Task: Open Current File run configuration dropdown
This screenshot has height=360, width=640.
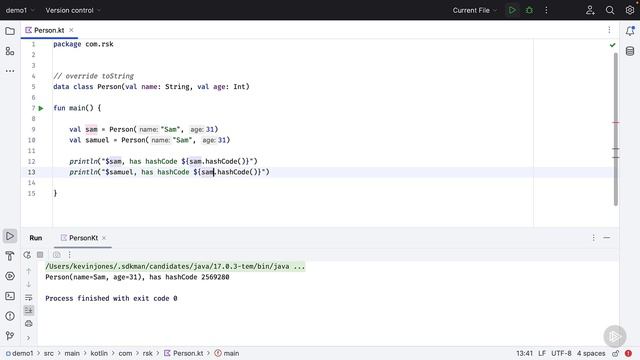Action: tap(475, 10)
